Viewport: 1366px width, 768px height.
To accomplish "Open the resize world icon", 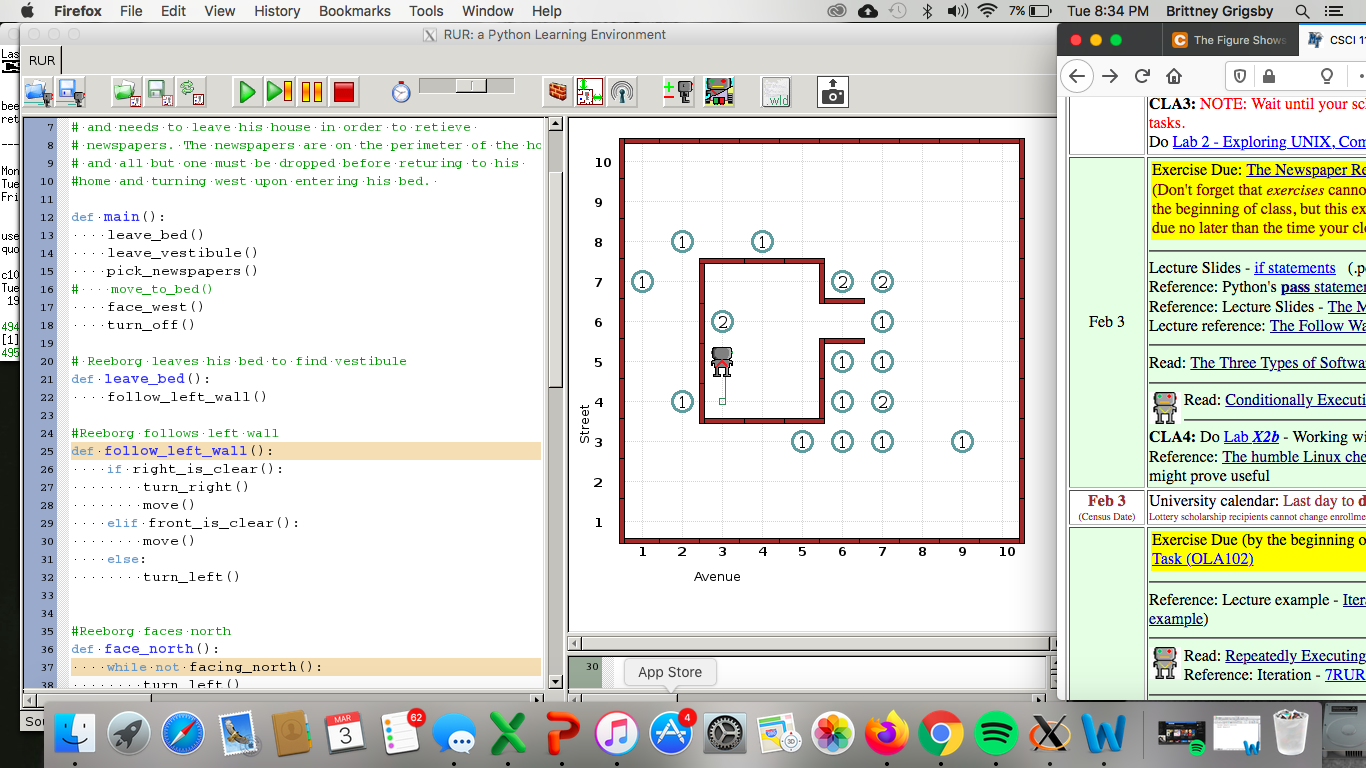I will pyautogui.click(x=590, y=92).
